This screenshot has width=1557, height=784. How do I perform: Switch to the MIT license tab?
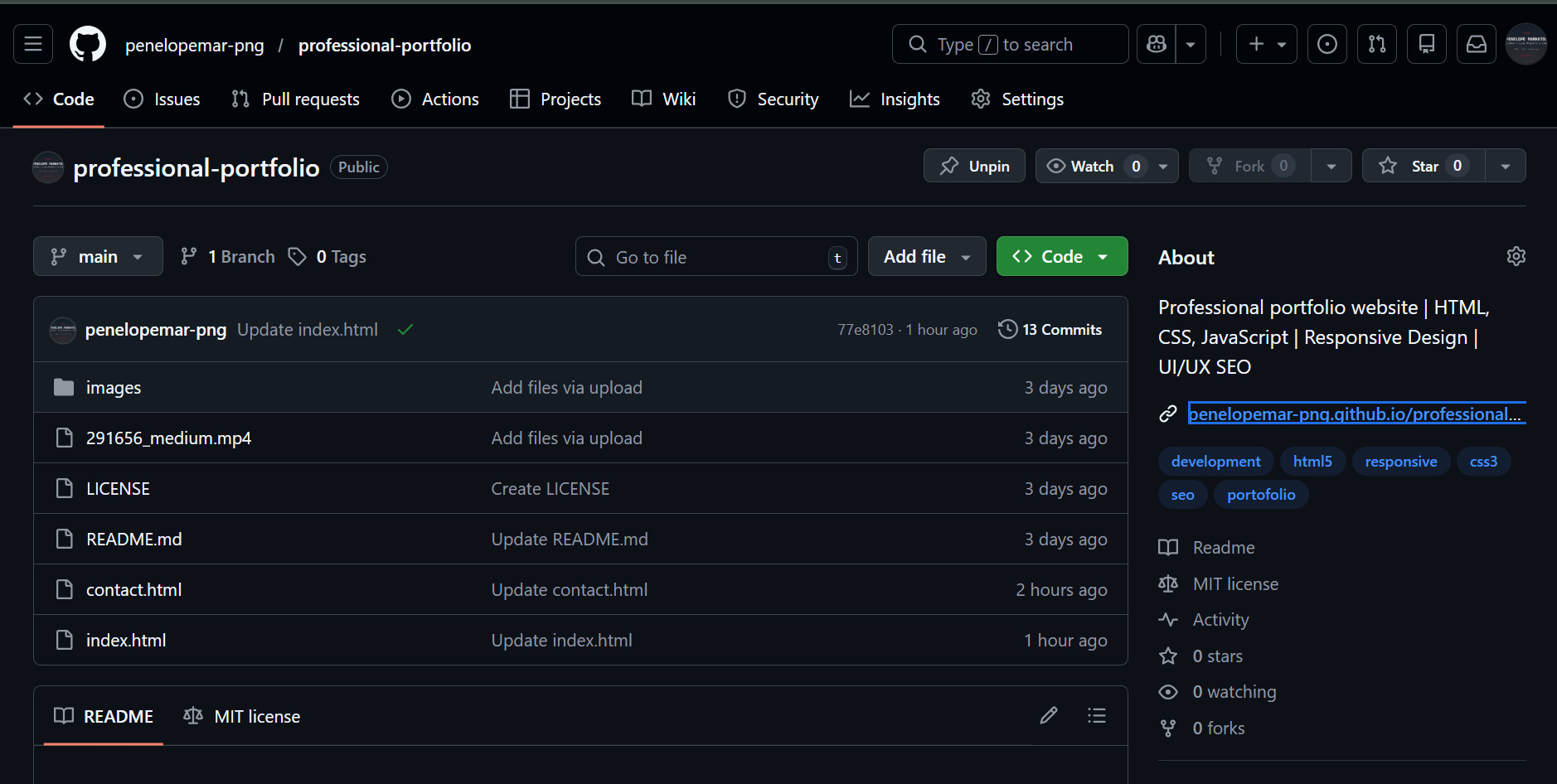coord(241,716)
